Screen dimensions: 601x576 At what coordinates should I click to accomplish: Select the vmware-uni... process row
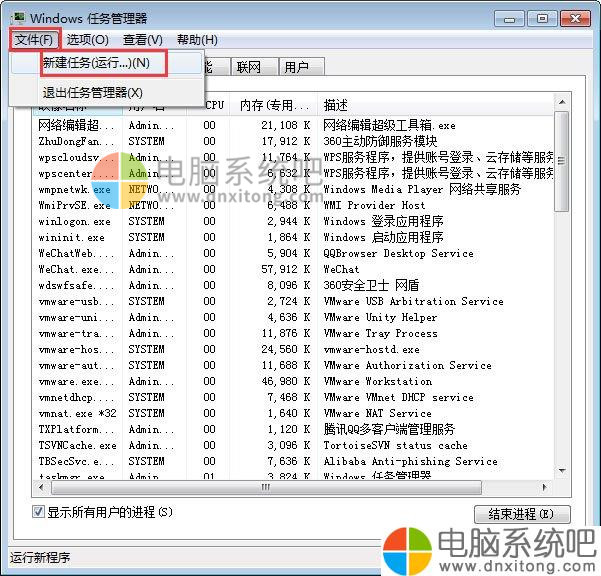[293, 317]
